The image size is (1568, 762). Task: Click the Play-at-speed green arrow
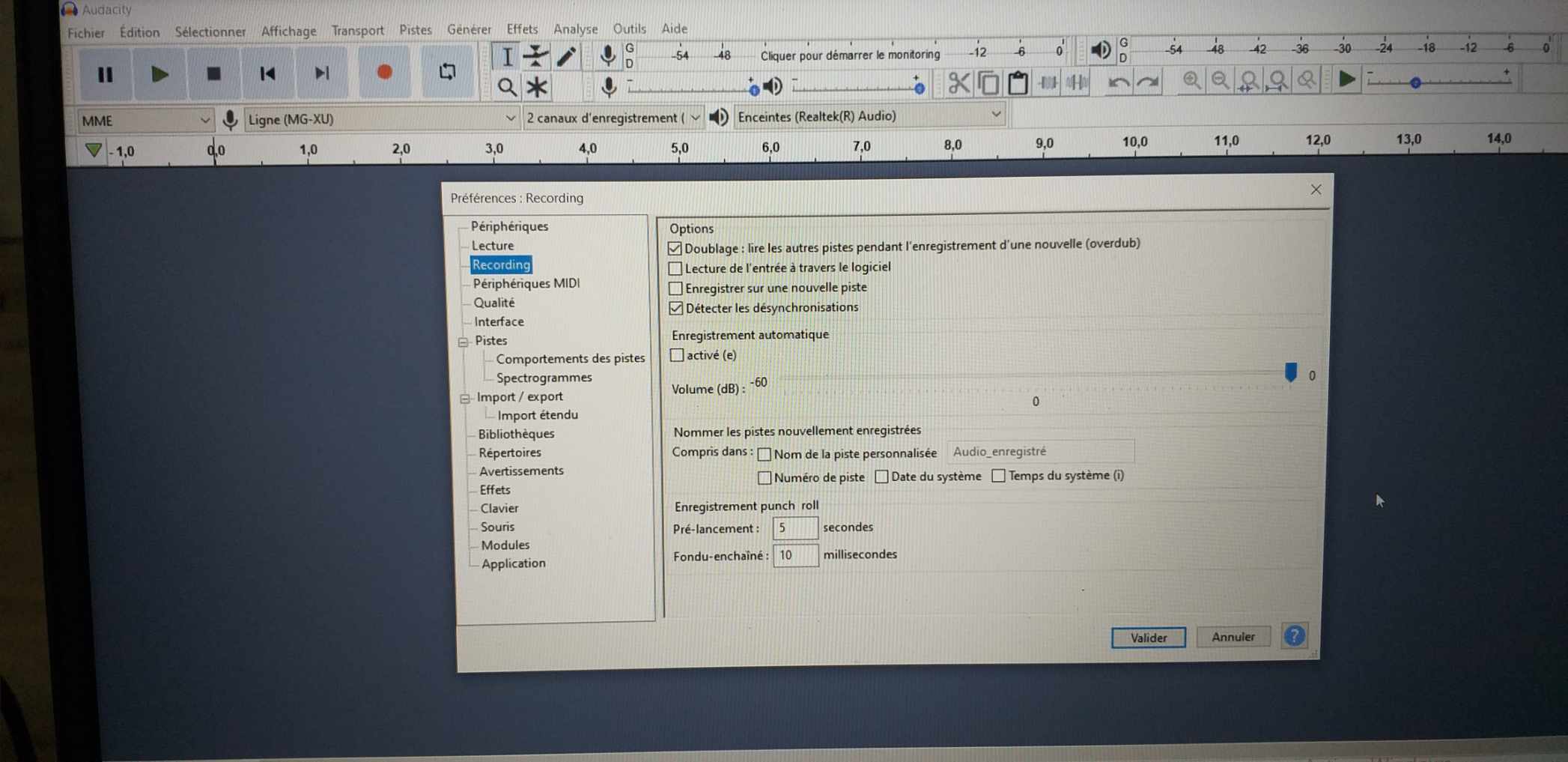pyautogui.click(x=1346, y=79)
